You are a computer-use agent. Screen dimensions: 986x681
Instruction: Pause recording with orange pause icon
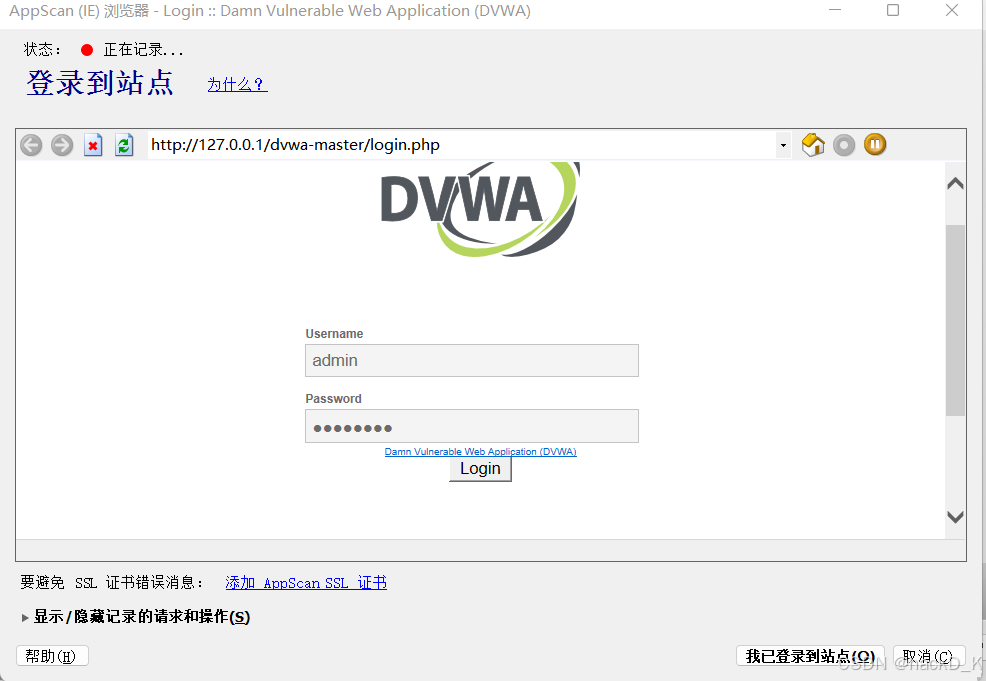point(875,145)
